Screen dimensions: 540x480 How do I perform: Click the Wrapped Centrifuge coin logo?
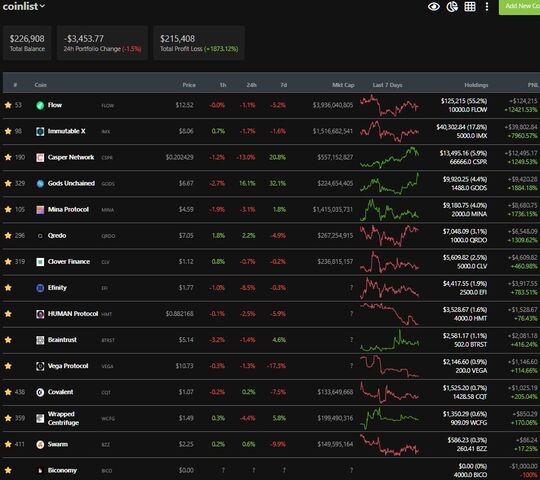[40, 418]
